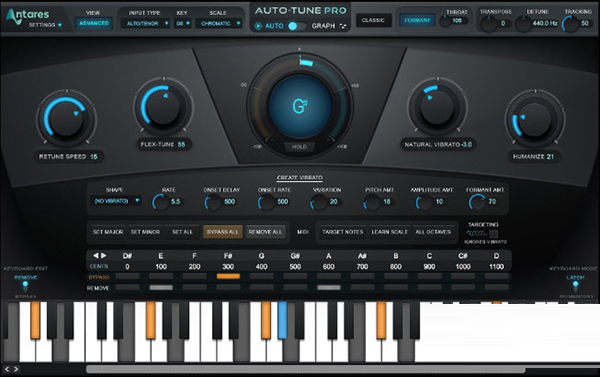Click the Keyboard Mode Latch/Momentary switch

point(575,287)
